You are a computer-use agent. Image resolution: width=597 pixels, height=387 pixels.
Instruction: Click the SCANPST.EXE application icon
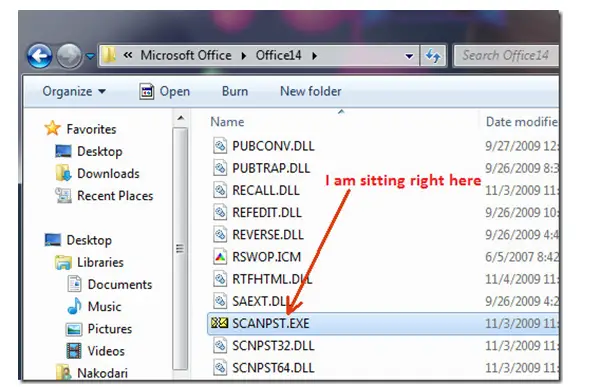pos(219,323)
